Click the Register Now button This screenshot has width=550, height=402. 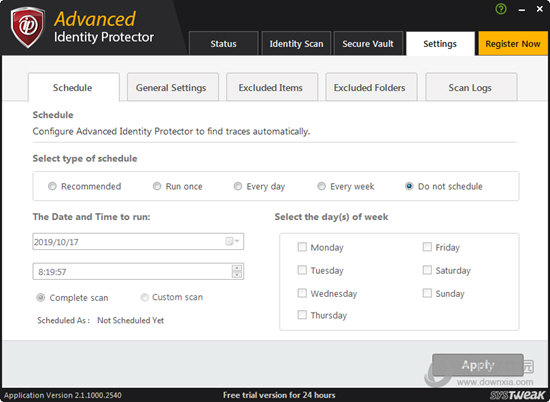[x=513, y=43]
